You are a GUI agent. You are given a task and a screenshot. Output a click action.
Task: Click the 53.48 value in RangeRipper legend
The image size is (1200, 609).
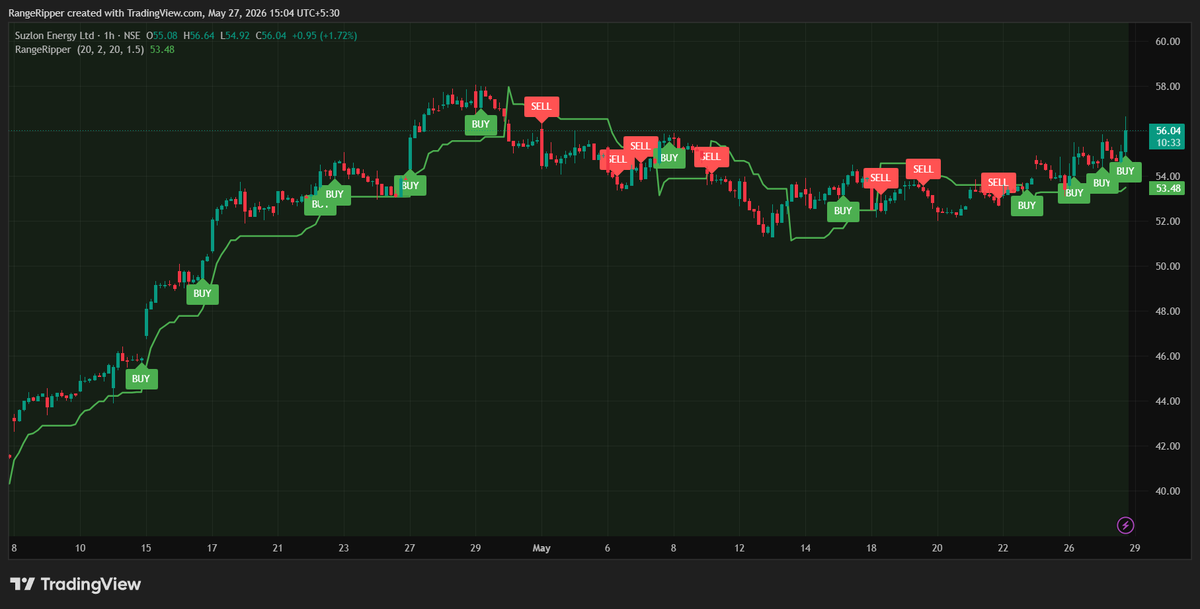[162, 50]
